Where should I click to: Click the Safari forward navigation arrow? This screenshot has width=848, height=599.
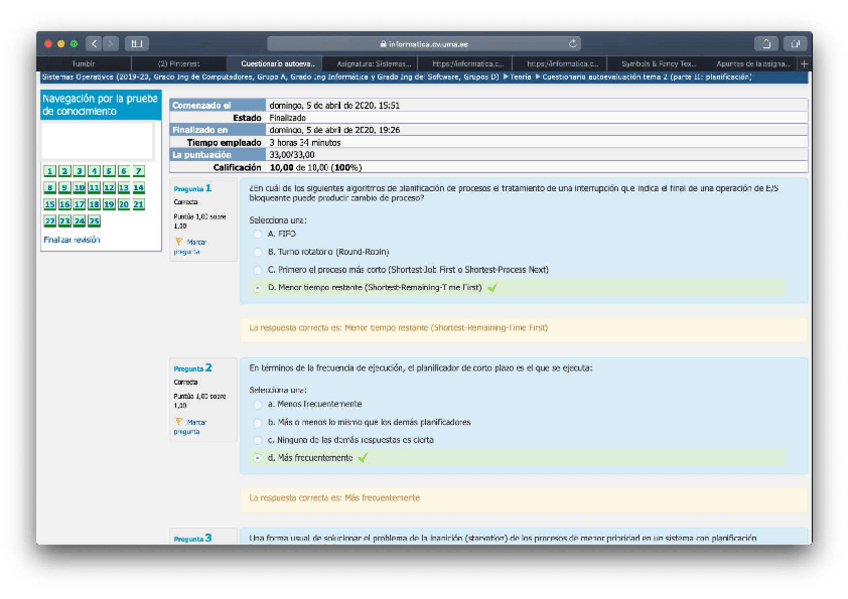coord(110,44)
